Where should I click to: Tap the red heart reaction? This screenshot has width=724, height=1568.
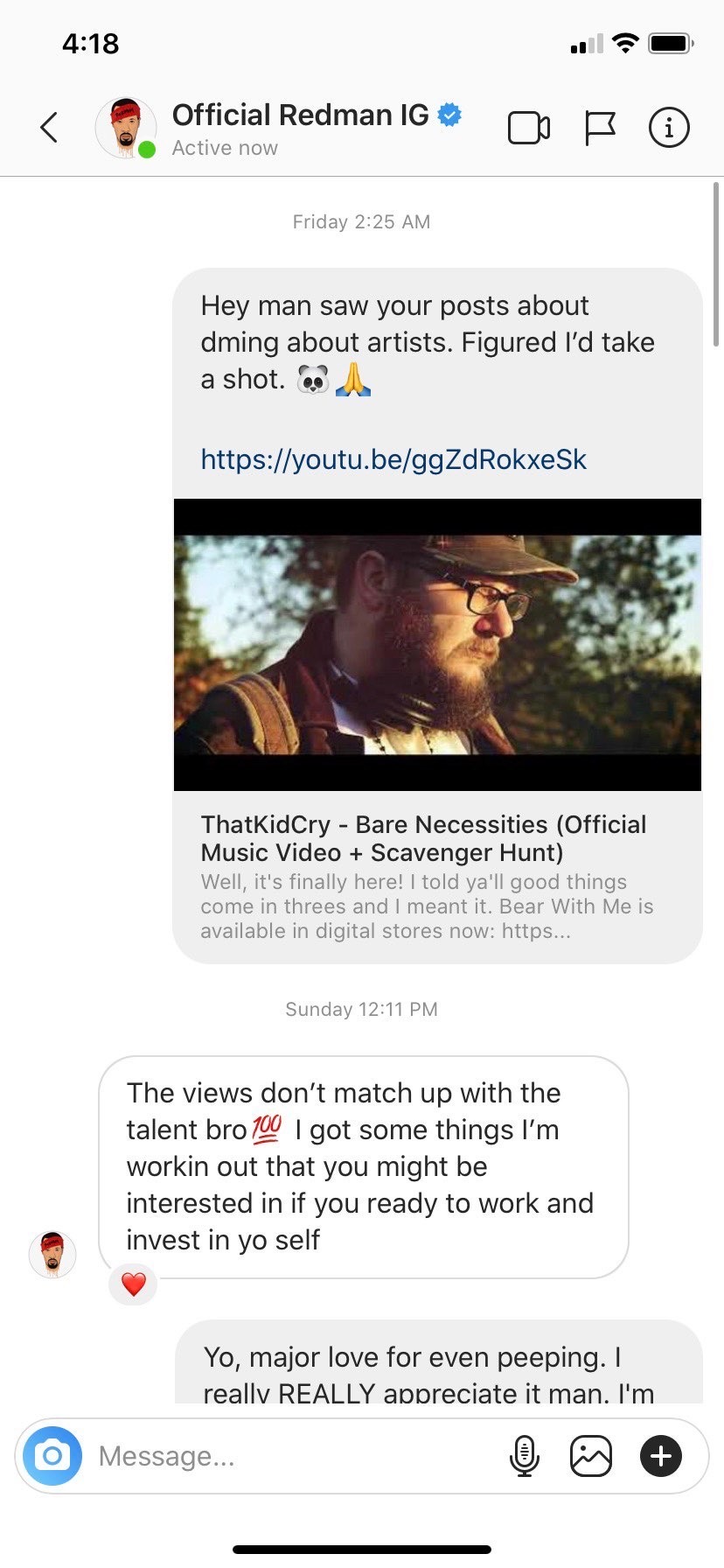(133, 1284)
